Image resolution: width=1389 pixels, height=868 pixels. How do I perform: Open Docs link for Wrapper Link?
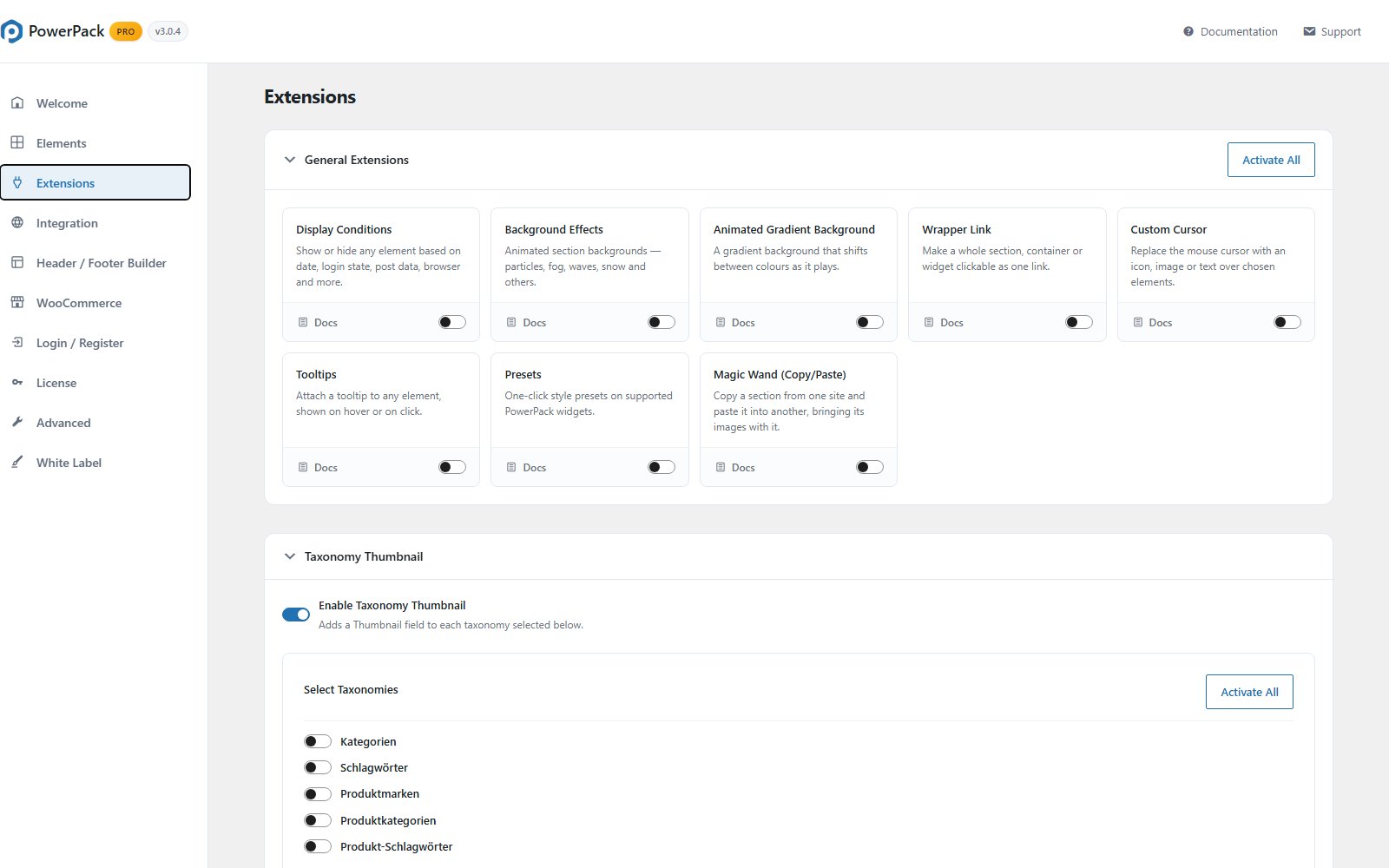click(x=944, y=322)
